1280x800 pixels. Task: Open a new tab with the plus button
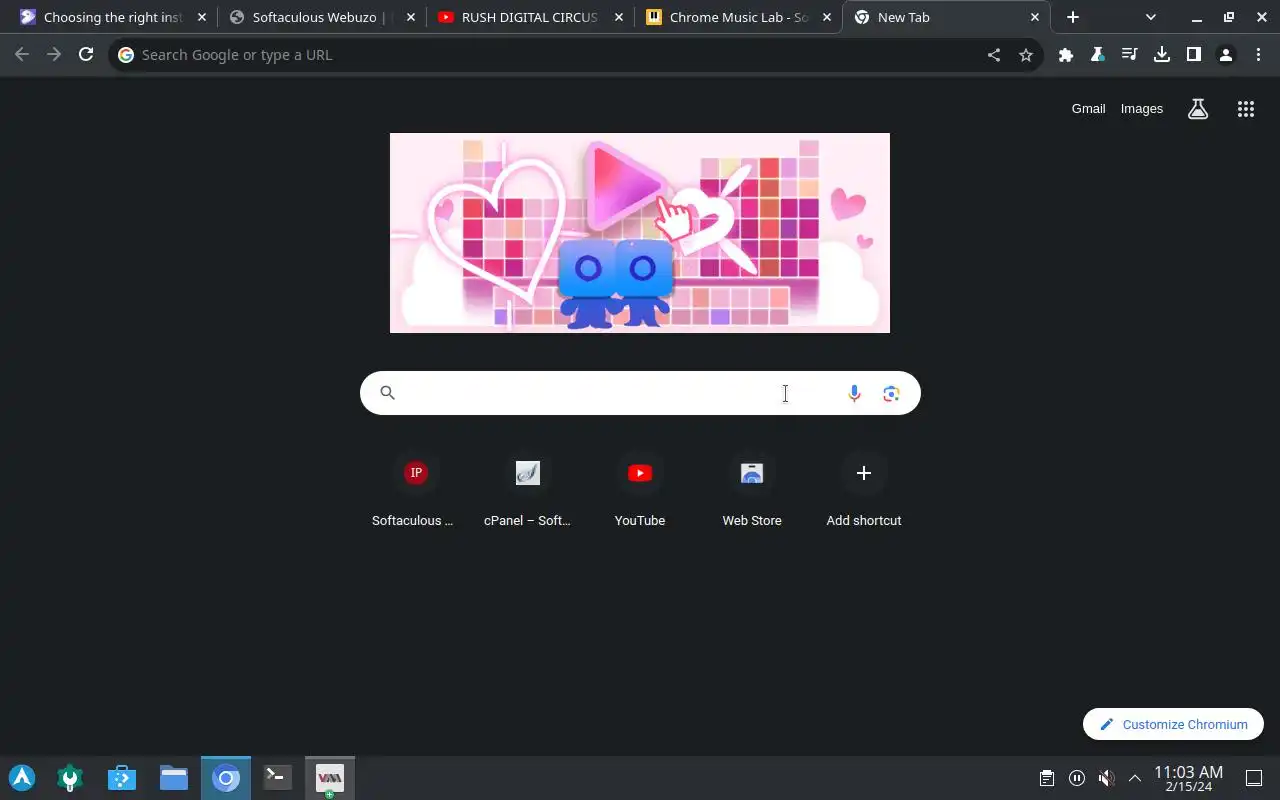(x=1073, y=17)
